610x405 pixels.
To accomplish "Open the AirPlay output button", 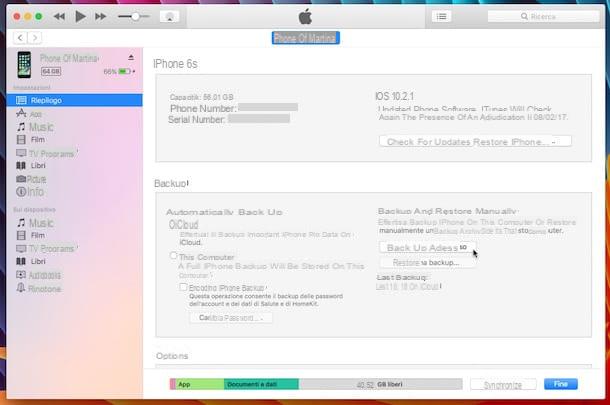I will 170,17.
